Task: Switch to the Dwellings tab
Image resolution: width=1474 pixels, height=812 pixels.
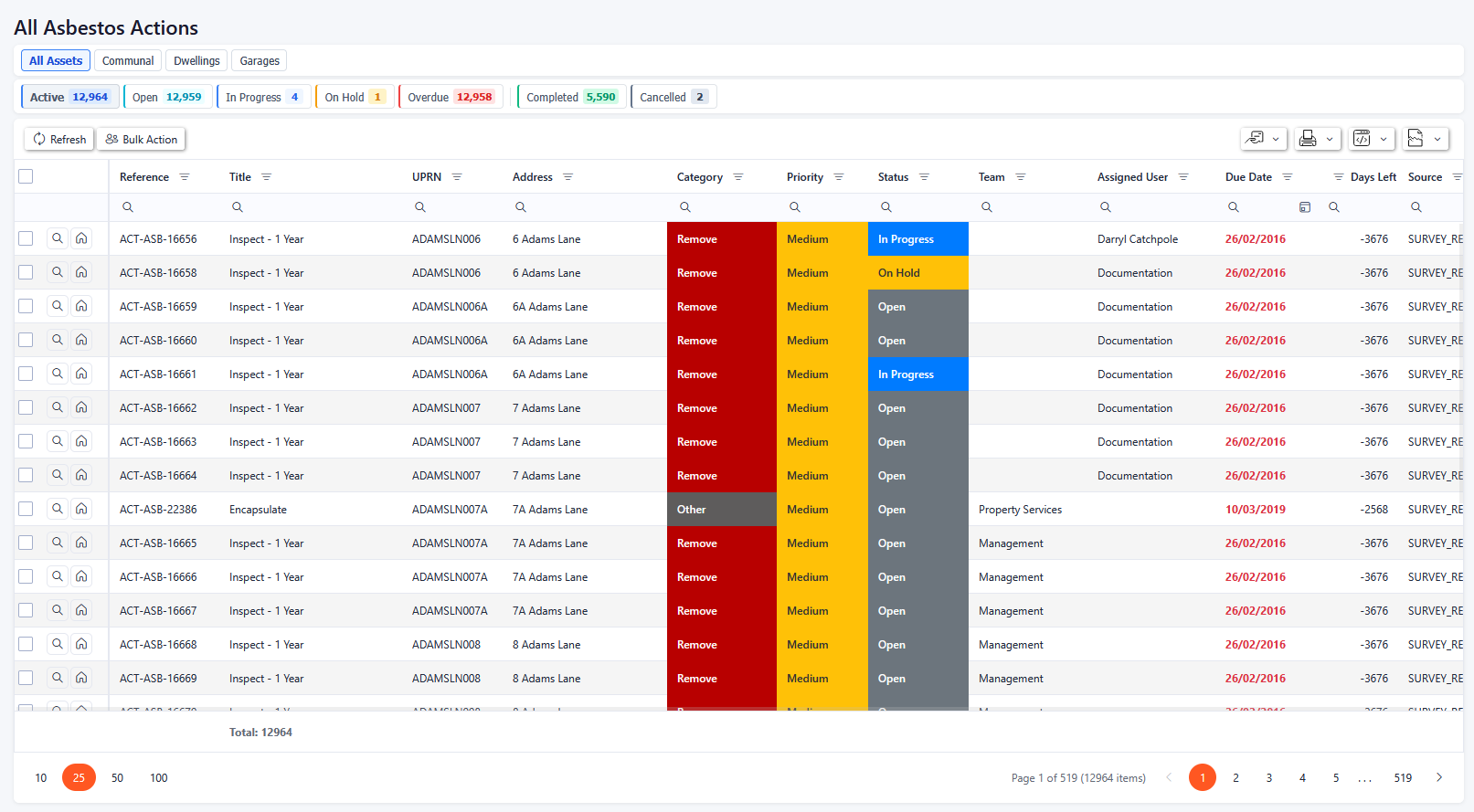Action: coord(196,61)
